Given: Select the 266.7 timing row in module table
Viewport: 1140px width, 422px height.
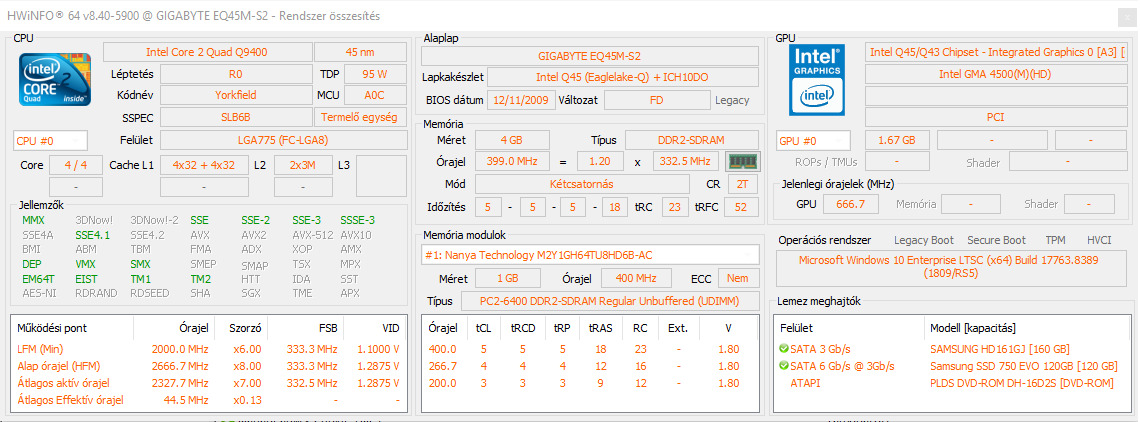Looking at the screenshot, I should tap(590, 366).
